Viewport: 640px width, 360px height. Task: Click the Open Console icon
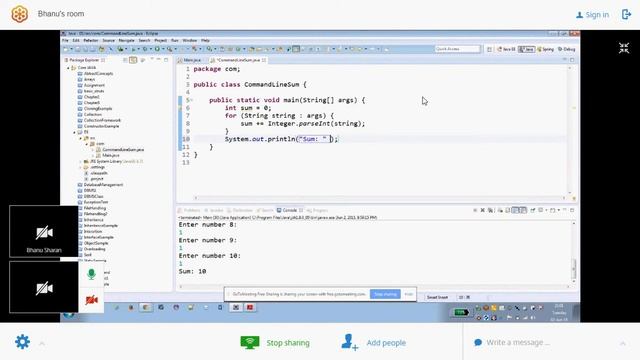click(552, 210)
